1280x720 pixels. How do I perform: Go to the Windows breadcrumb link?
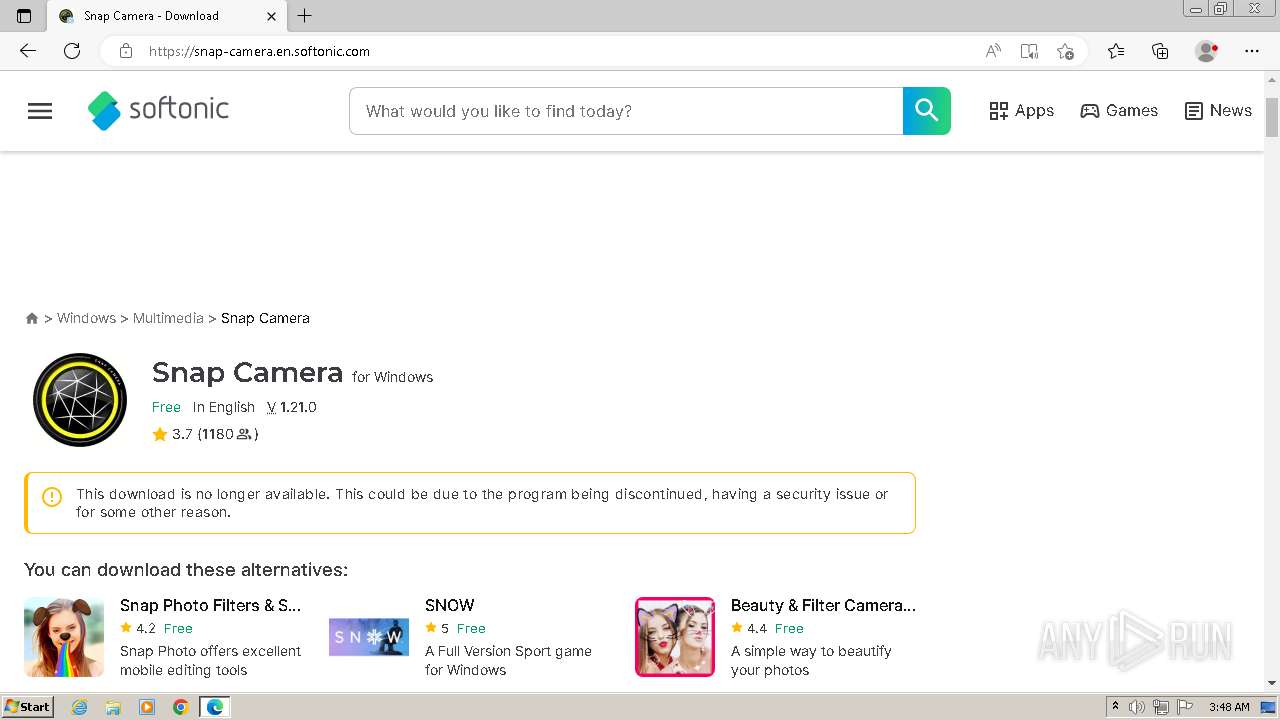coord(86,318)
